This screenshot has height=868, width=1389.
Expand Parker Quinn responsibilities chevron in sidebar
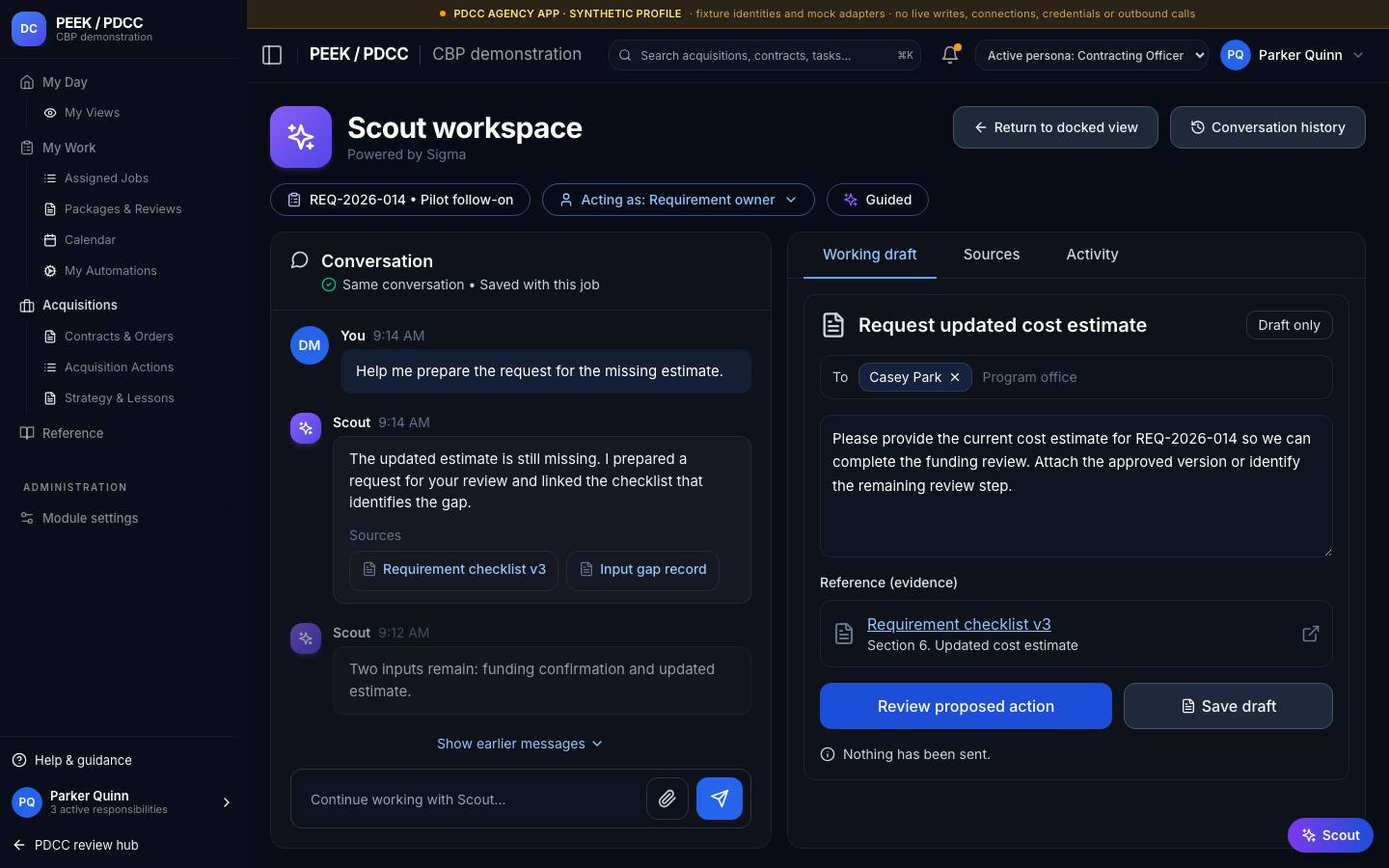pyautogui.click(x=227, y=802)
